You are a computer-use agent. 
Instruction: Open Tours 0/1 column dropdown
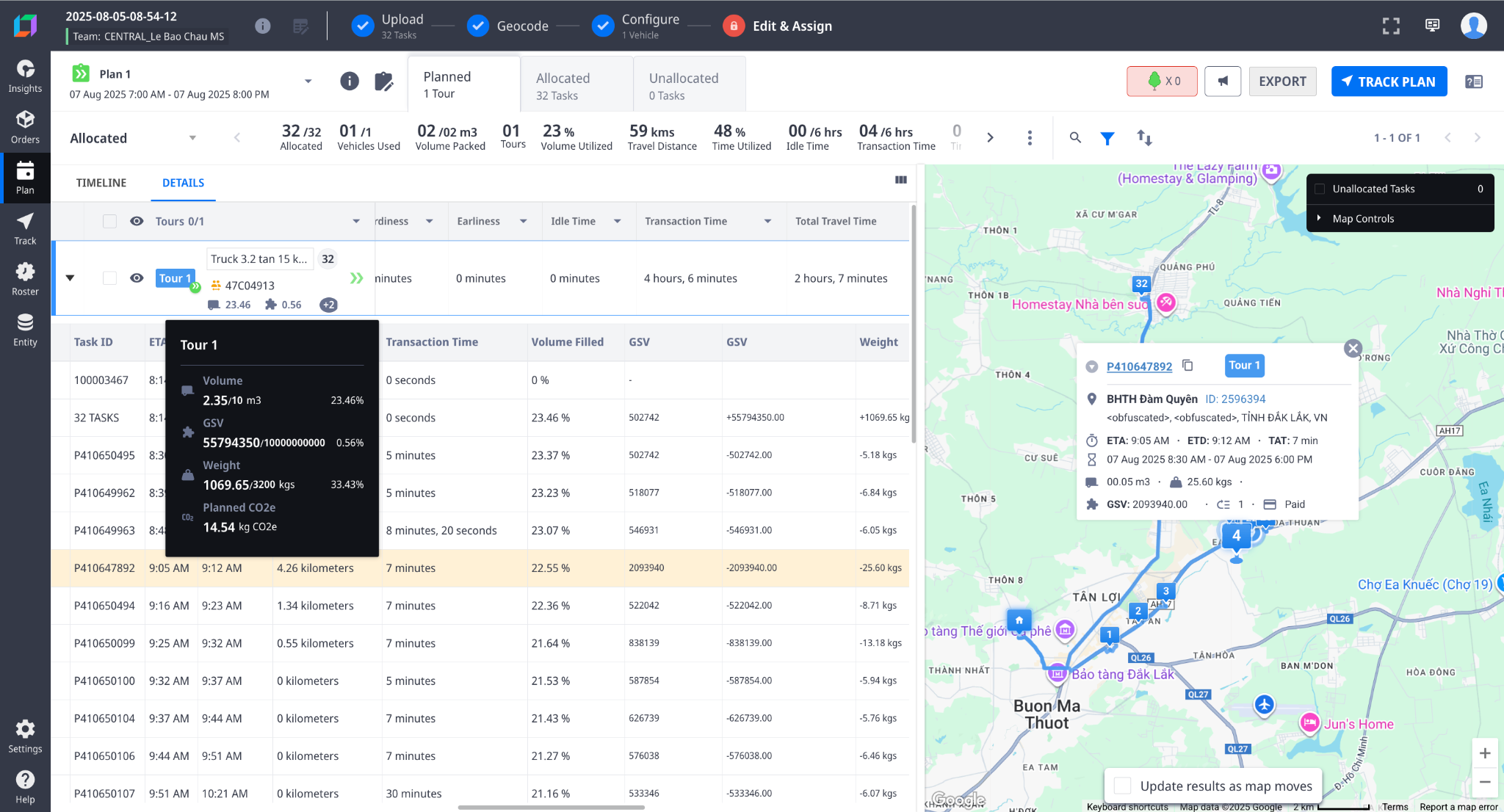[x=356, y=221]
